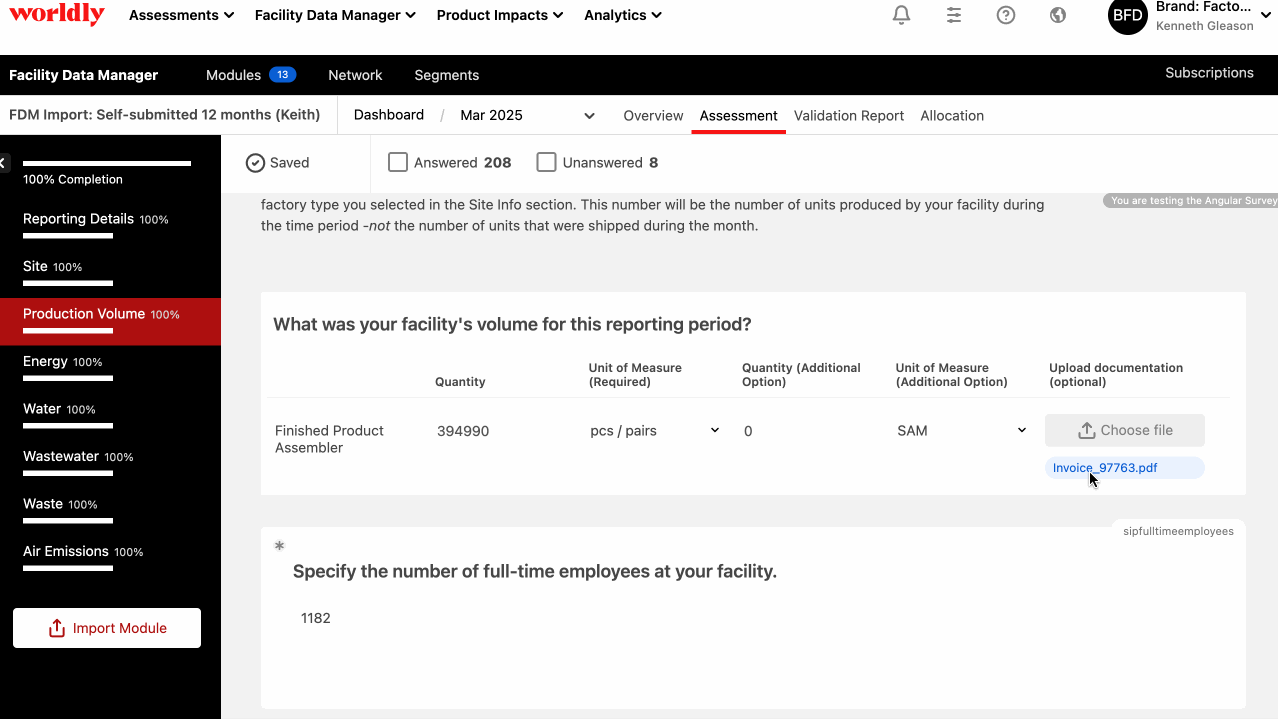Go to the Dashboard breadcrumb

pos(389,115)
